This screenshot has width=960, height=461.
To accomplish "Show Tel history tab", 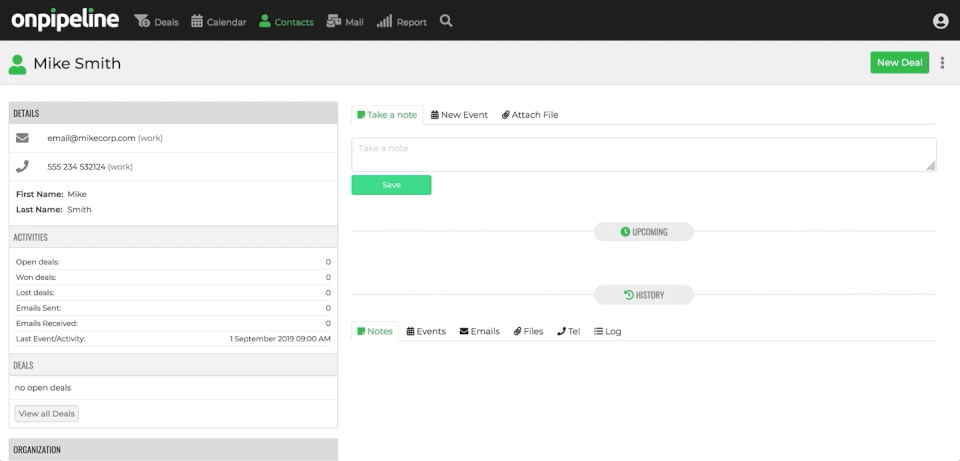I will pyautogui.click(x=569, y=331).
